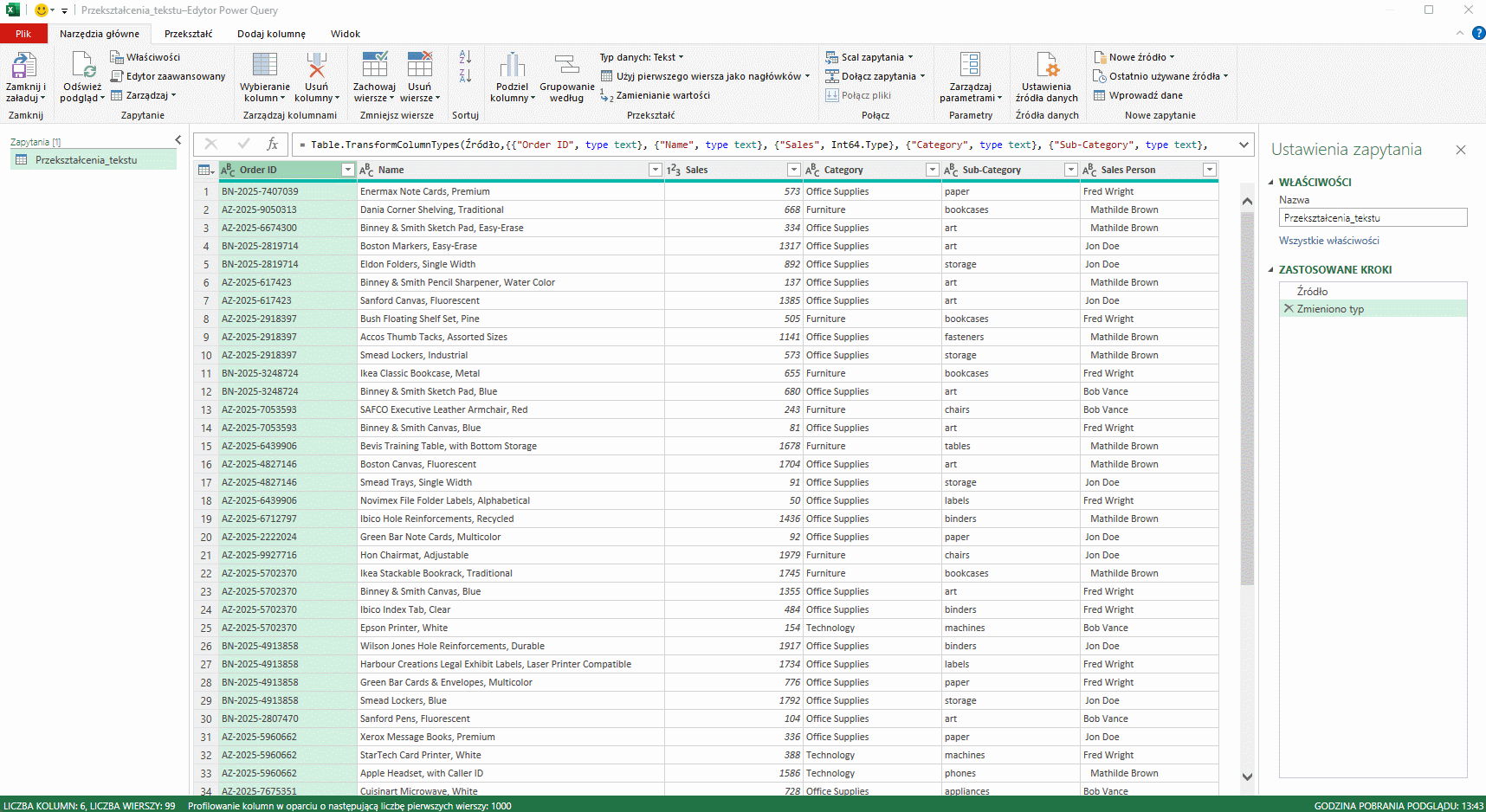Open Właściwości in the Zapytanie group
This screenshot has width=1486, height=812.
pos(145,57)
